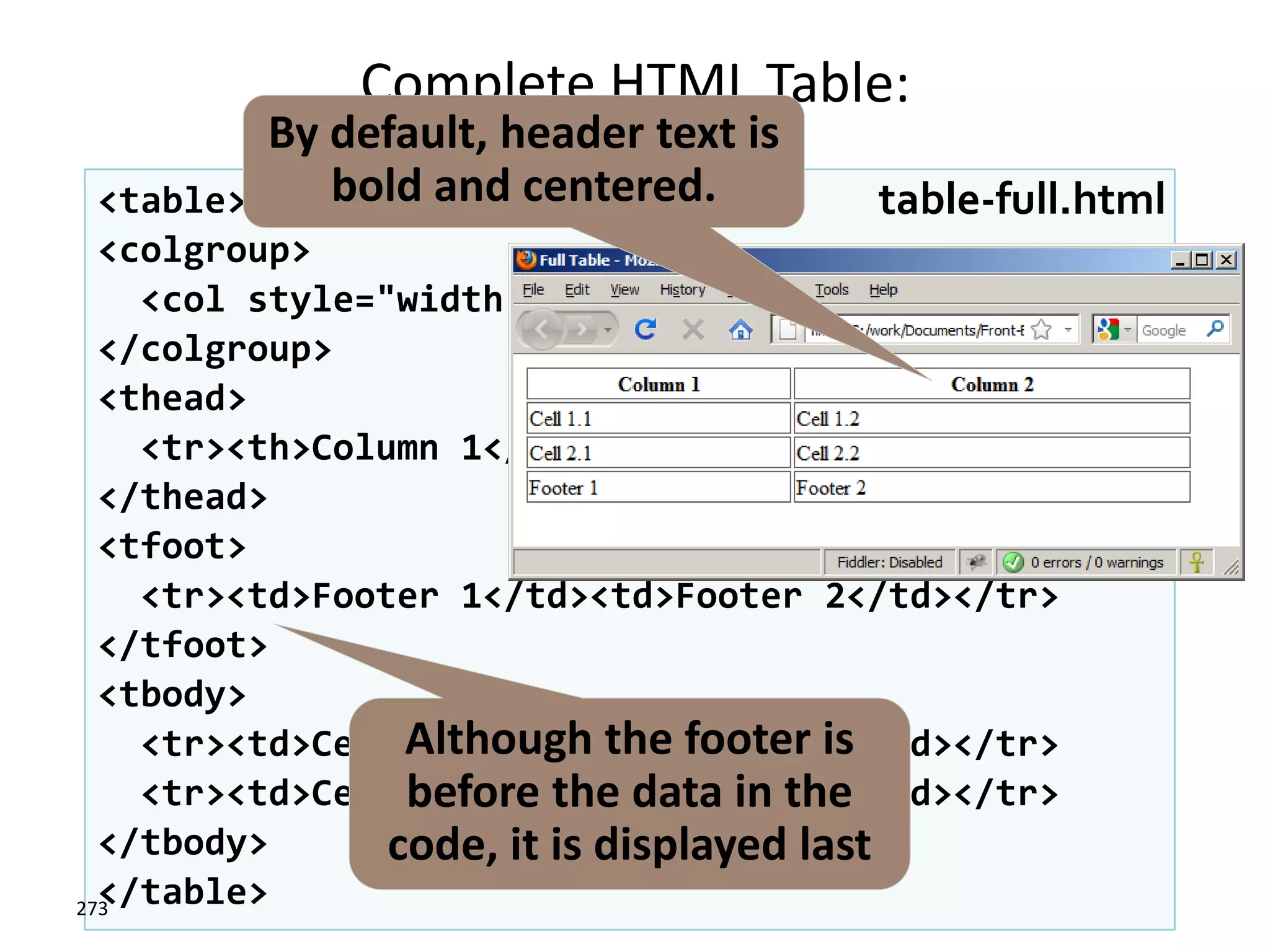Click the <colgroup> opening tag line
The image size is (1270, 952).
(205, 251)
